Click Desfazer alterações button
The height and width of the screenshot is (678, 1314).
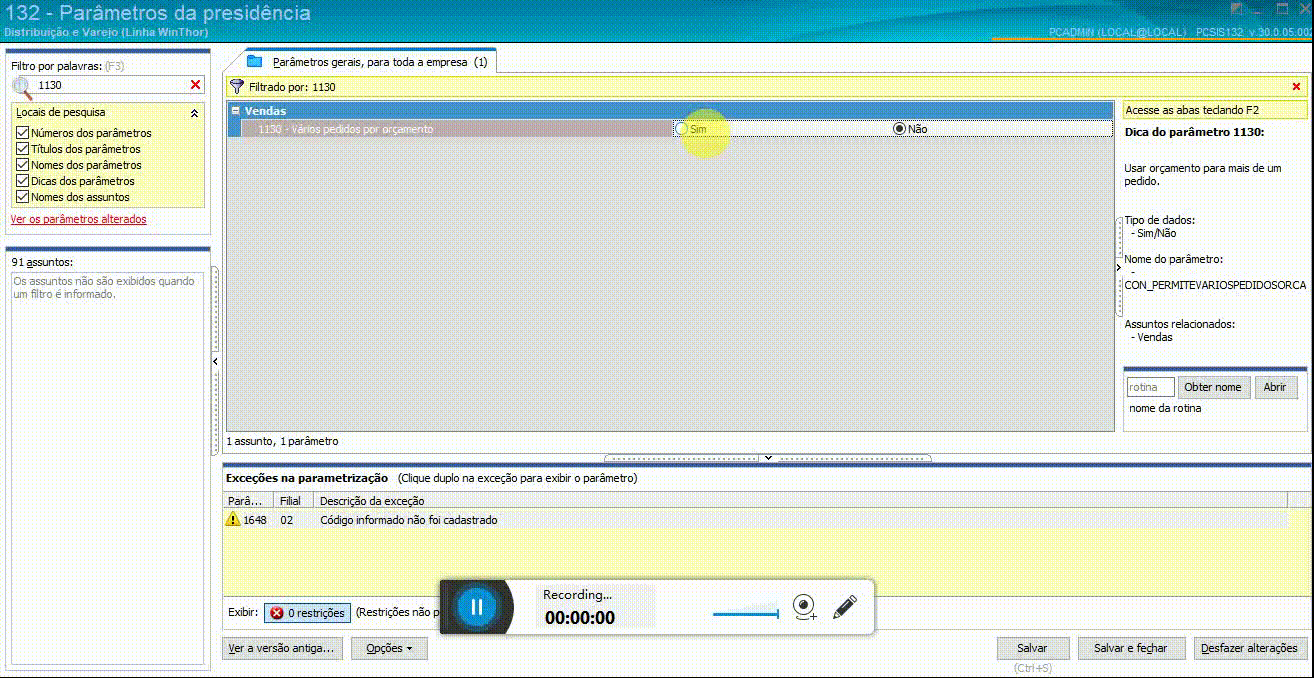click(x=1250, y=648)
